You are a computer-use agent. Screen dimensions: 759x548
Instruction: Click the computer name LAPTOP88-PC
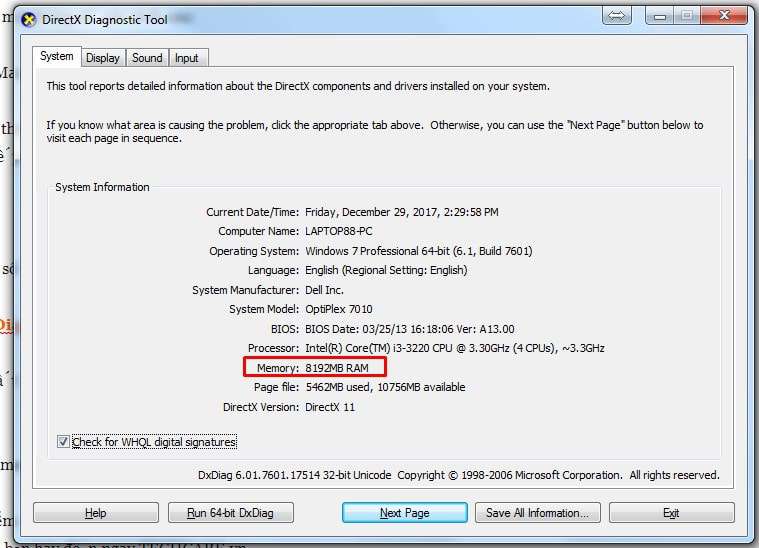point(339,231)
